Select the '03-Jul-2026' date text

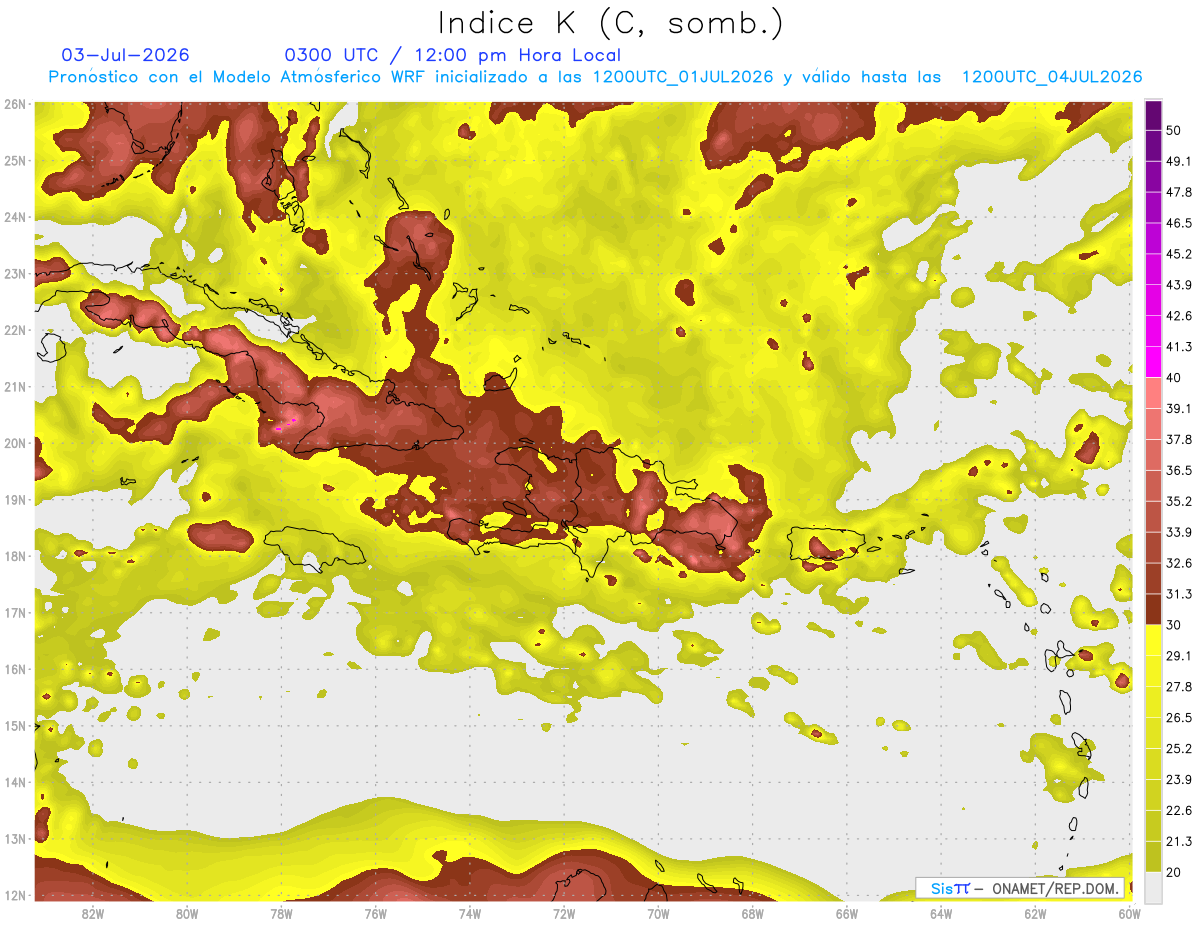point(125,55)
